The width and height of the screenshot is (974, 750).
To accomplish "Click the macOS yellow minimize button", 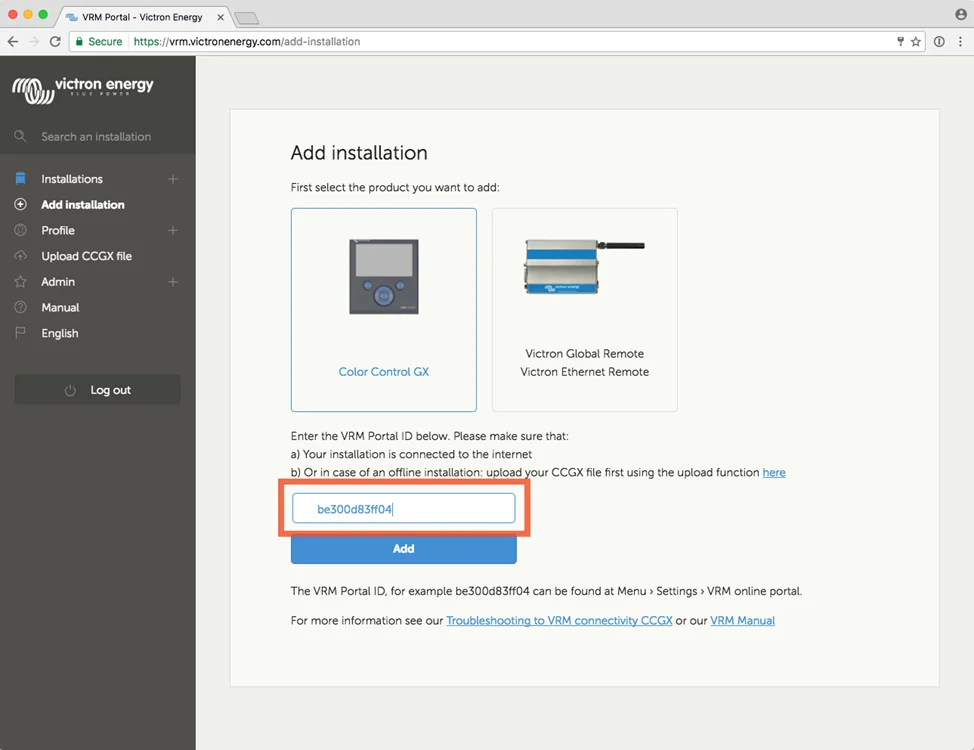I will pos(28,14).
